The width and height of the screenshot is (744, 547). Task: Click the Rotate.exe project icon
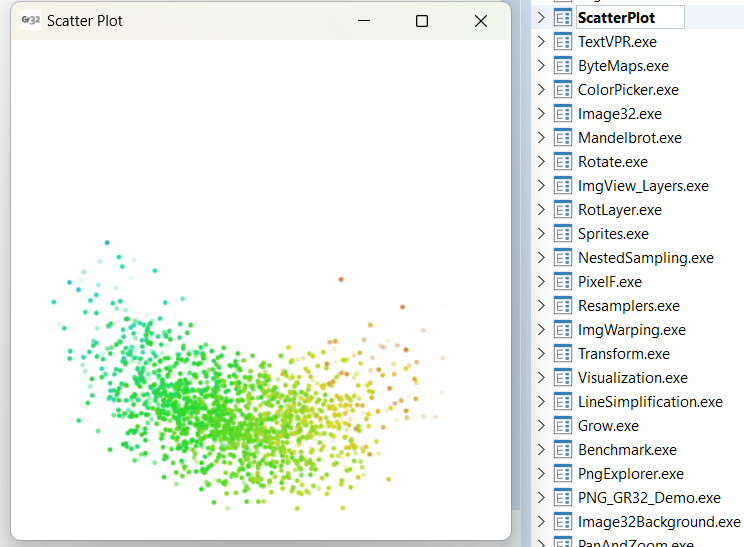click(563, 162)
